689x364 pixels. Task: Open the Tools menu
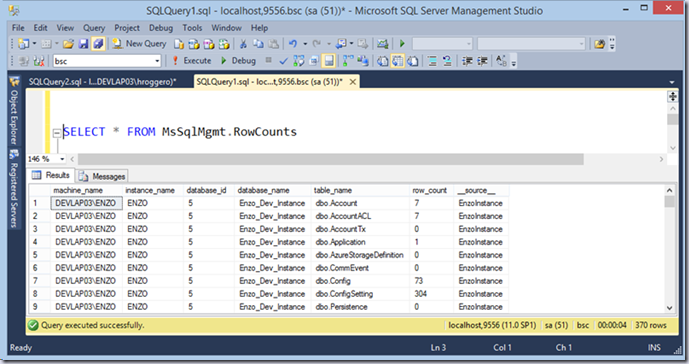tap(192, 28)
